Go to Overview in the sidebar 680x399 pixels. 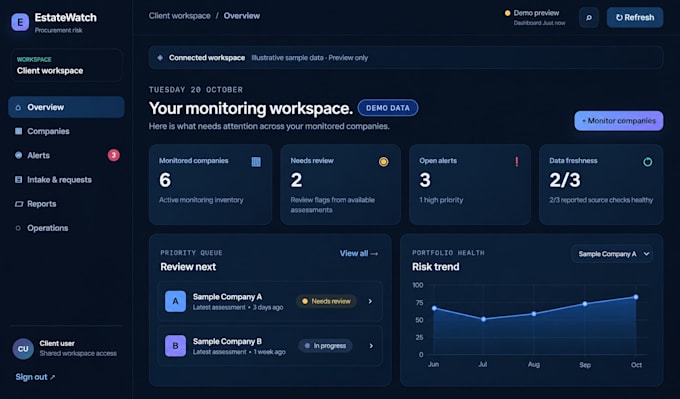click(x=66, y=107)
